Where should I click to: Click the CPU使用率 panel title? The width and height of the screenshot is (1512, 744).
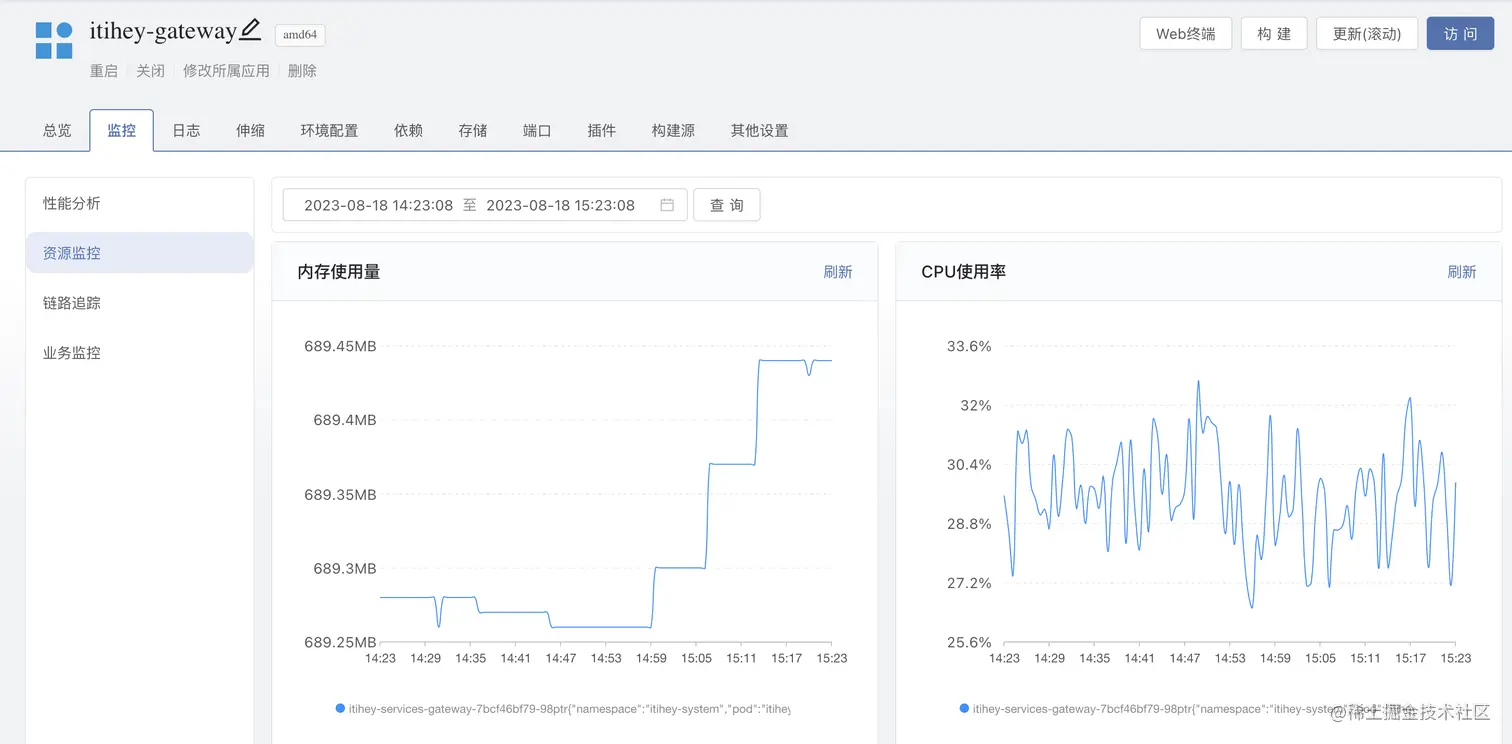[x=963, y=272]
